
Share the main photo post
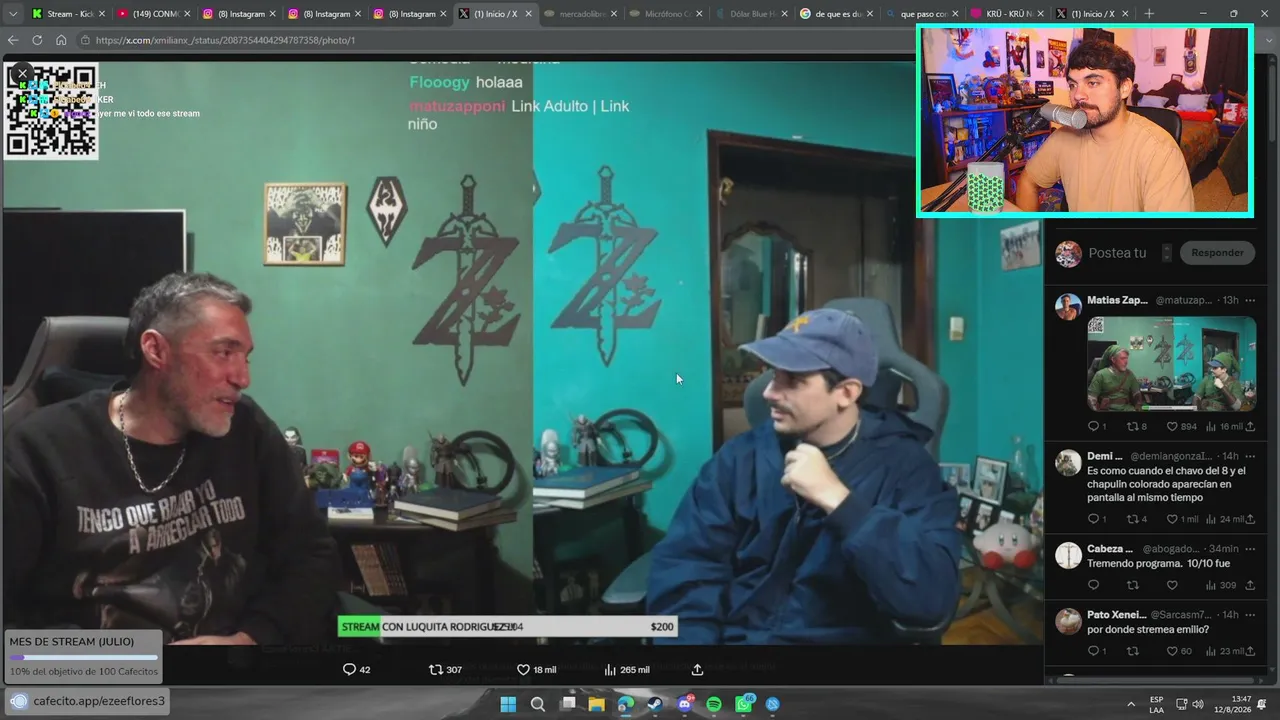[697, 669]
